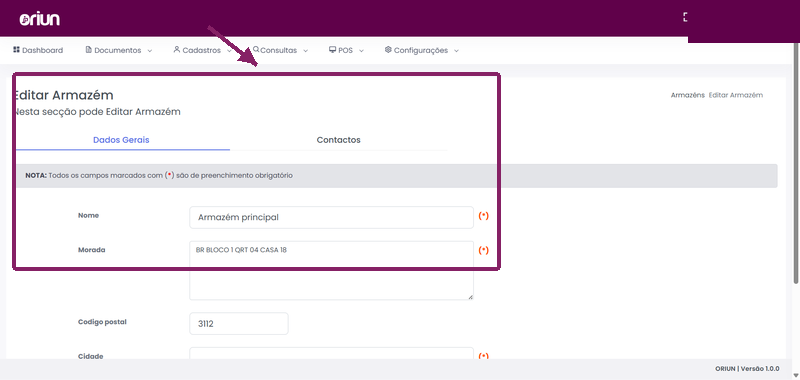Expand the POS menu chevron
800x380 pixels.
361,51
